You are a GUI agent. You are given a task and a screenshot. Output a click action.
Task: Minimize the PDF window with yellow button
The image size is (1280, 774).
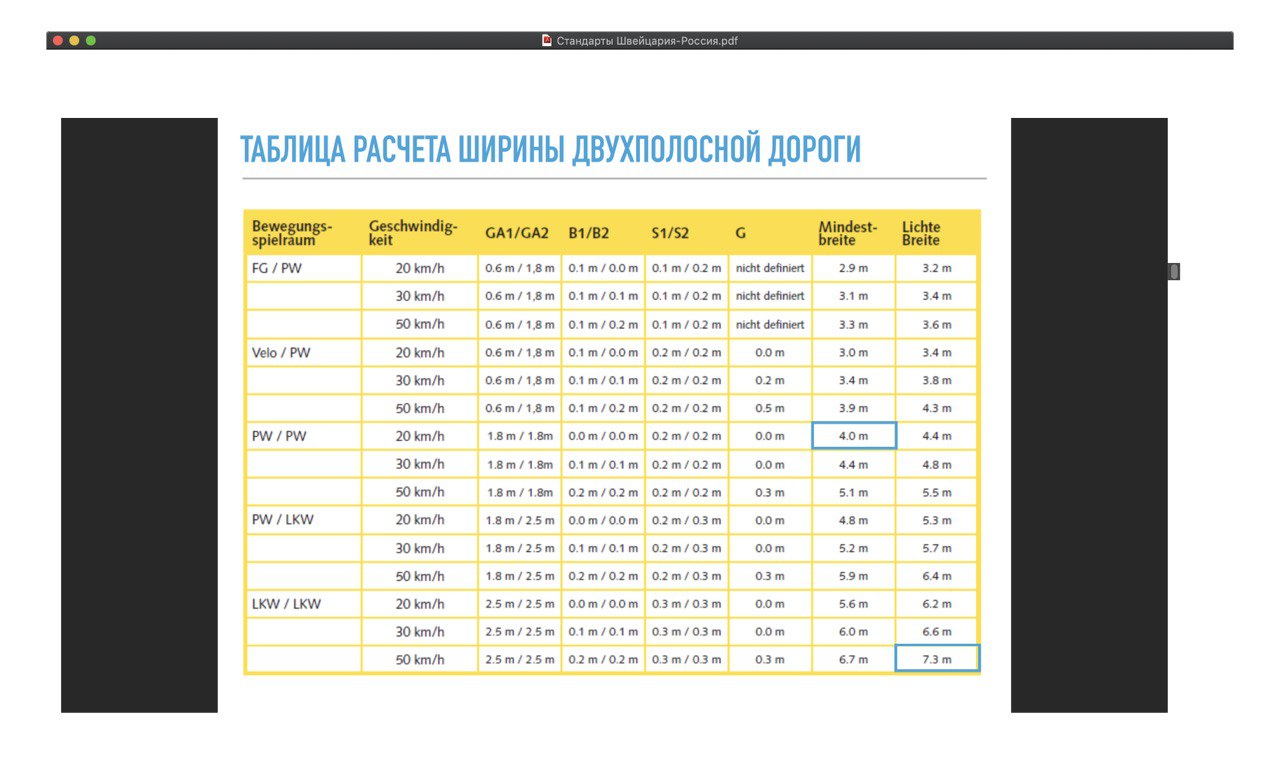click(x=74, y=41)
